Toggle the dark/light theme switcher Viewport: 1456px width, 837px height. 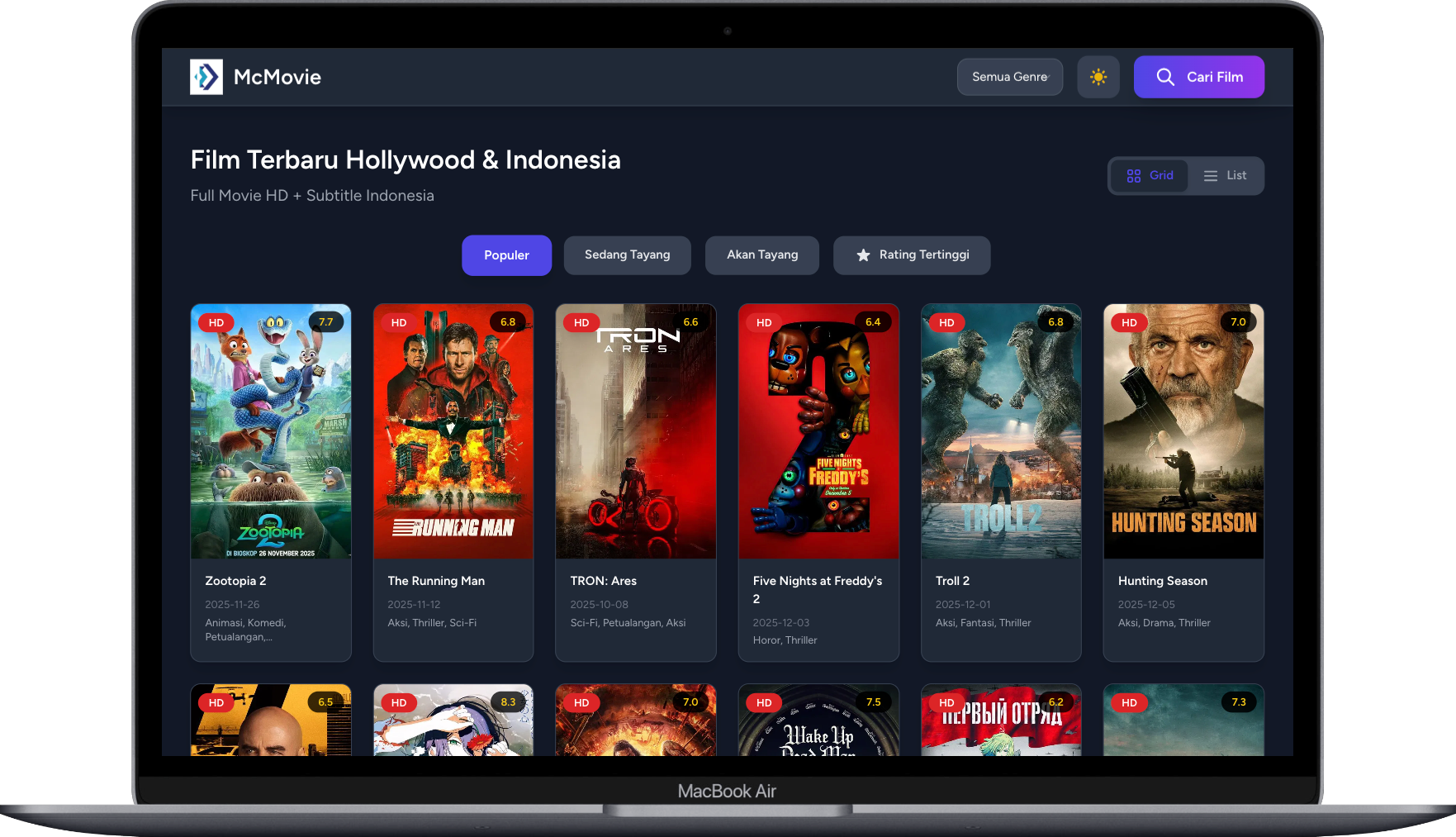(x=1098, y=76)
